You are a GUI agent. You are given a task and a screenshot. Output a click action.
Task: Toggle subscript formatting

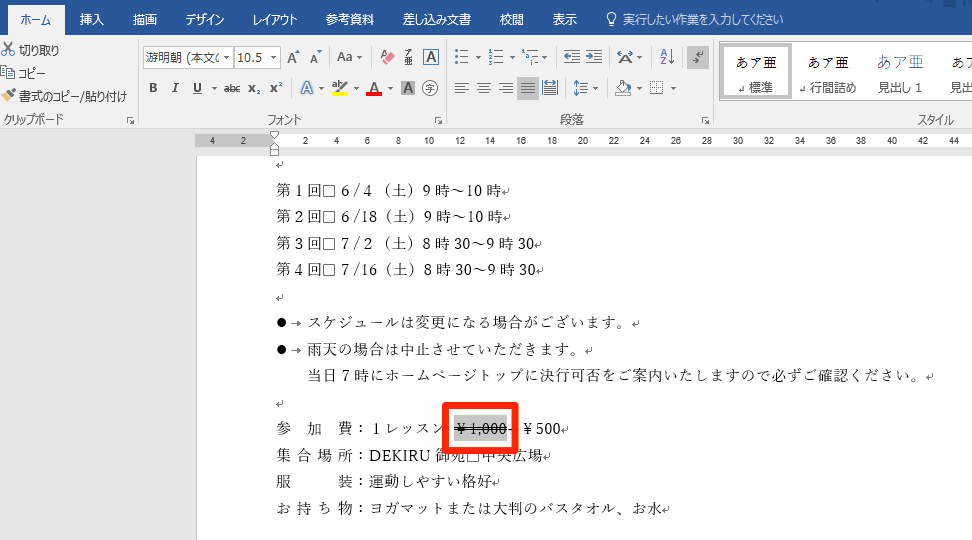[x=254, y=88]
